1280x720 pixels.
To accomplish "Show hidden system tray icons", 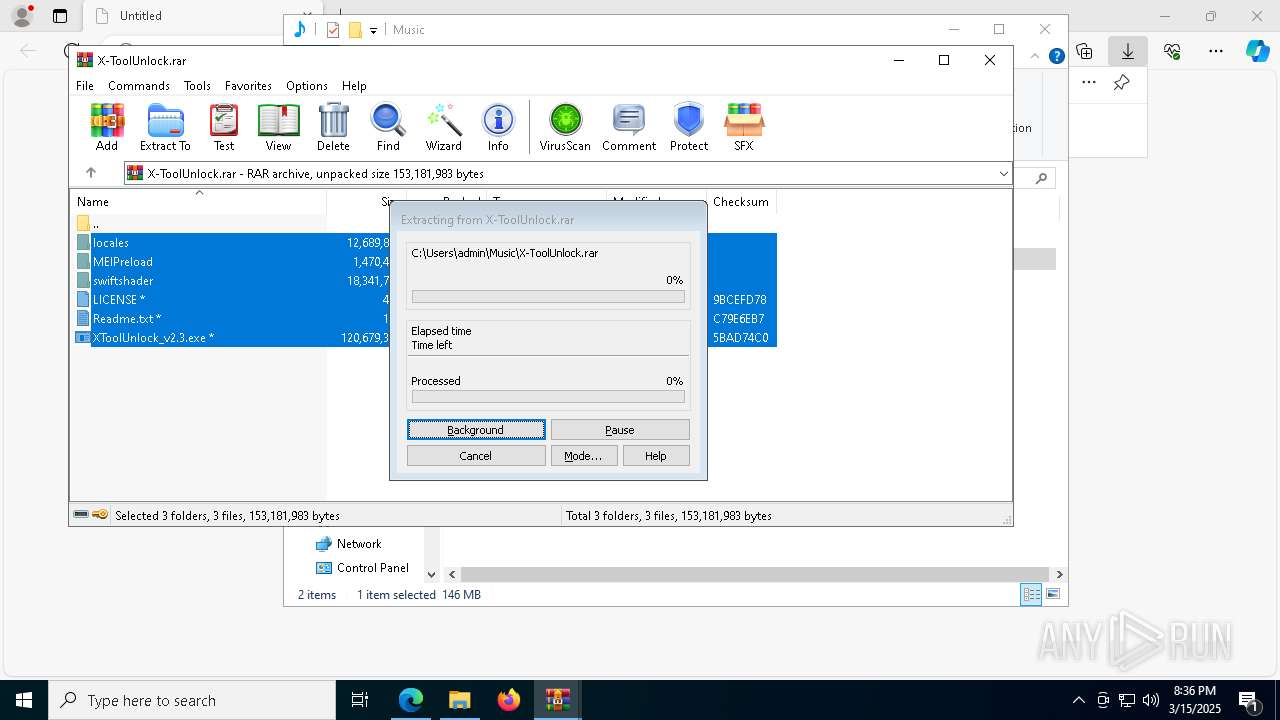I will pyautogui.click(x=1079, y=700).
